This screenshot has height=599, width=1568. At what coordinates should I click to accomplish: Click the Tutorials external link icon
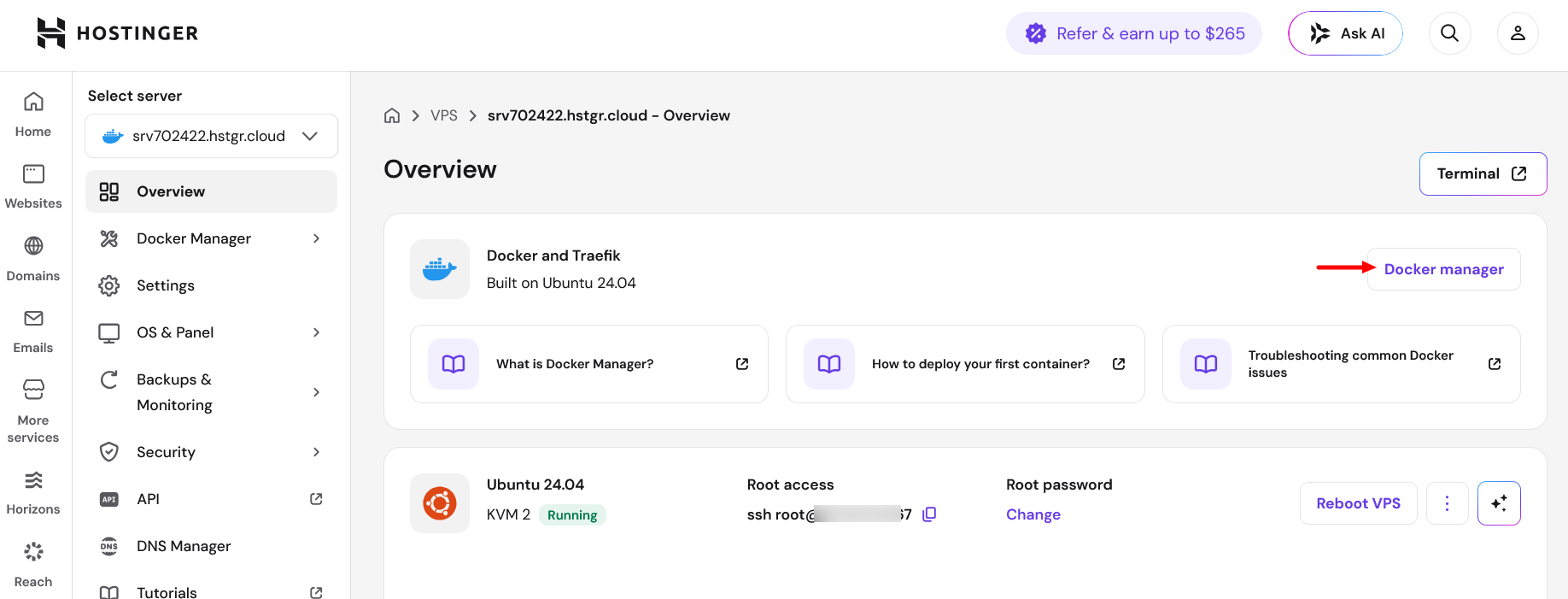tap(316, 592)
